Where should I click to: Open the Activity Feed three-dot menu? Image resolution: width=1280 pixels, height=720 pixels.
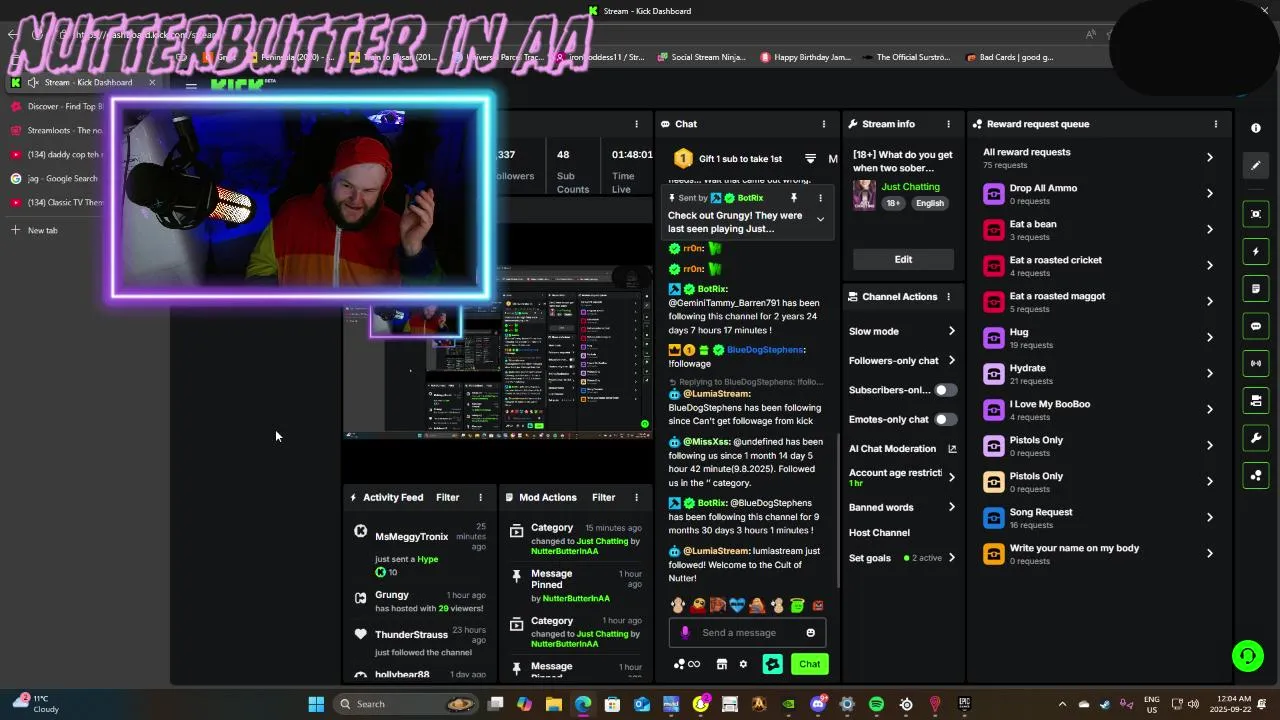(x=480, y=497)
